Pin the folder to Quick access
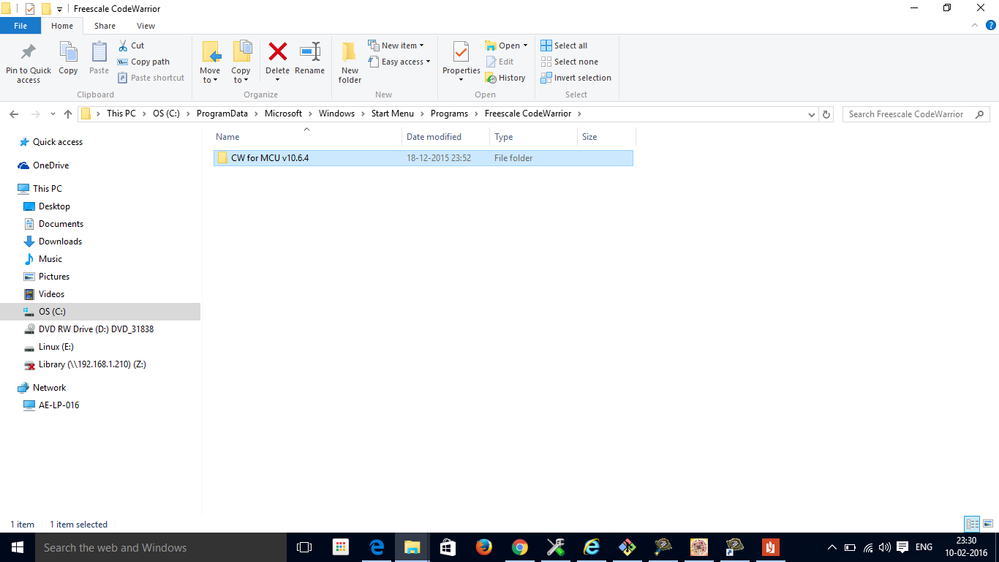Viewport: 999px width, 562px height. tap(28, 62)
